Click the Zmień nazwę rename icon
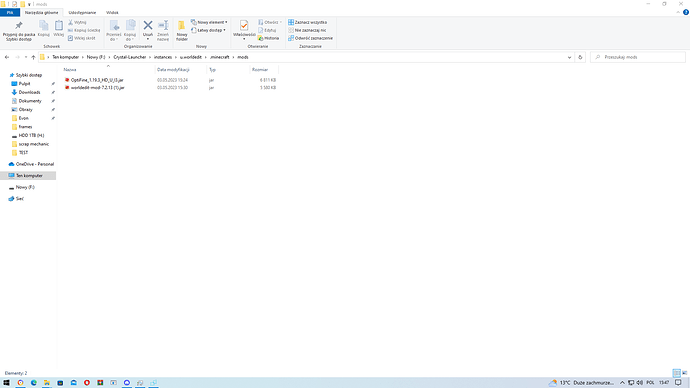Screen dimensions: 690x388 (163, 31)
